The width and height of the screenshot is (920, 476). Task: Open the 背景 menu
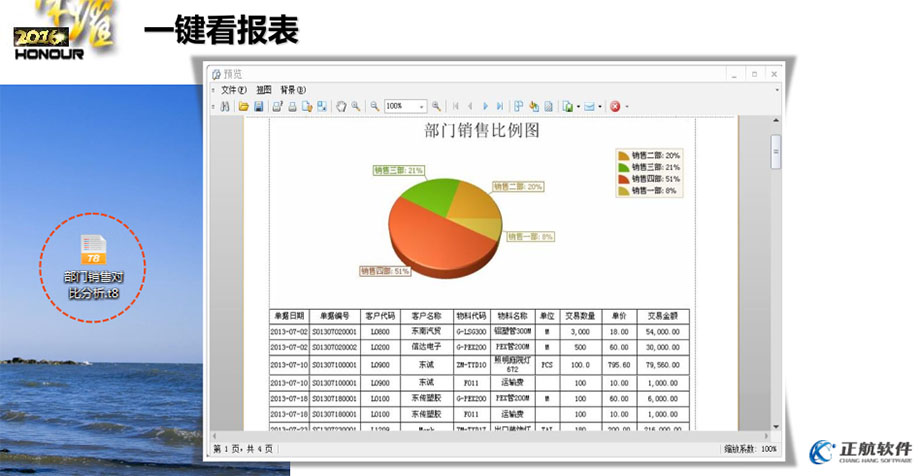[292, 90]
